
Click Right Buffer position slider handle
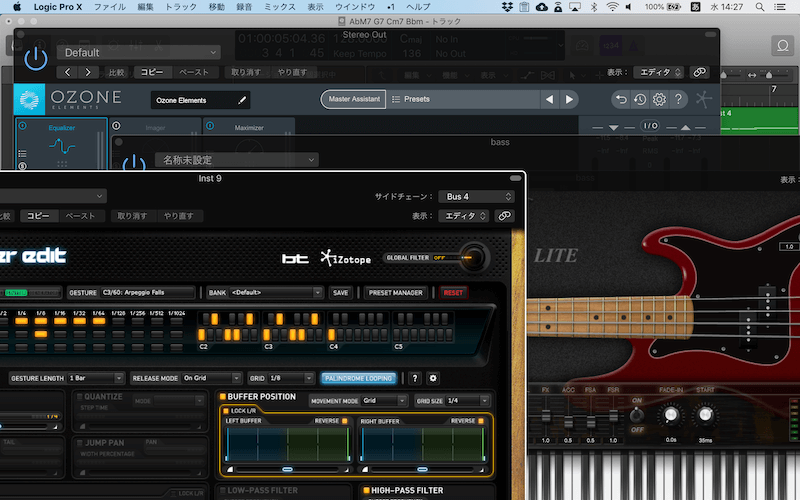(x=422, y=469)
